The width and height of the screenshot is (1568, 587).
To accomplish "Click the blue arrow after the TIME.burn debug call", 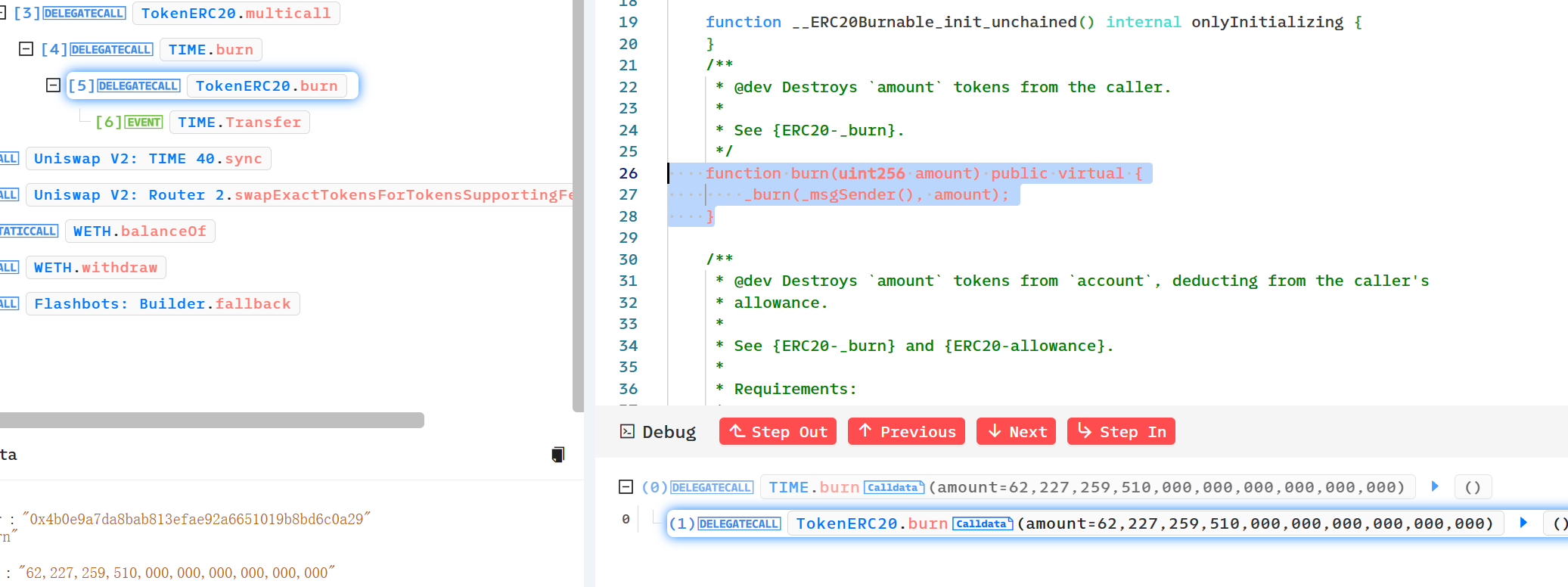I will click(1435, 486).
